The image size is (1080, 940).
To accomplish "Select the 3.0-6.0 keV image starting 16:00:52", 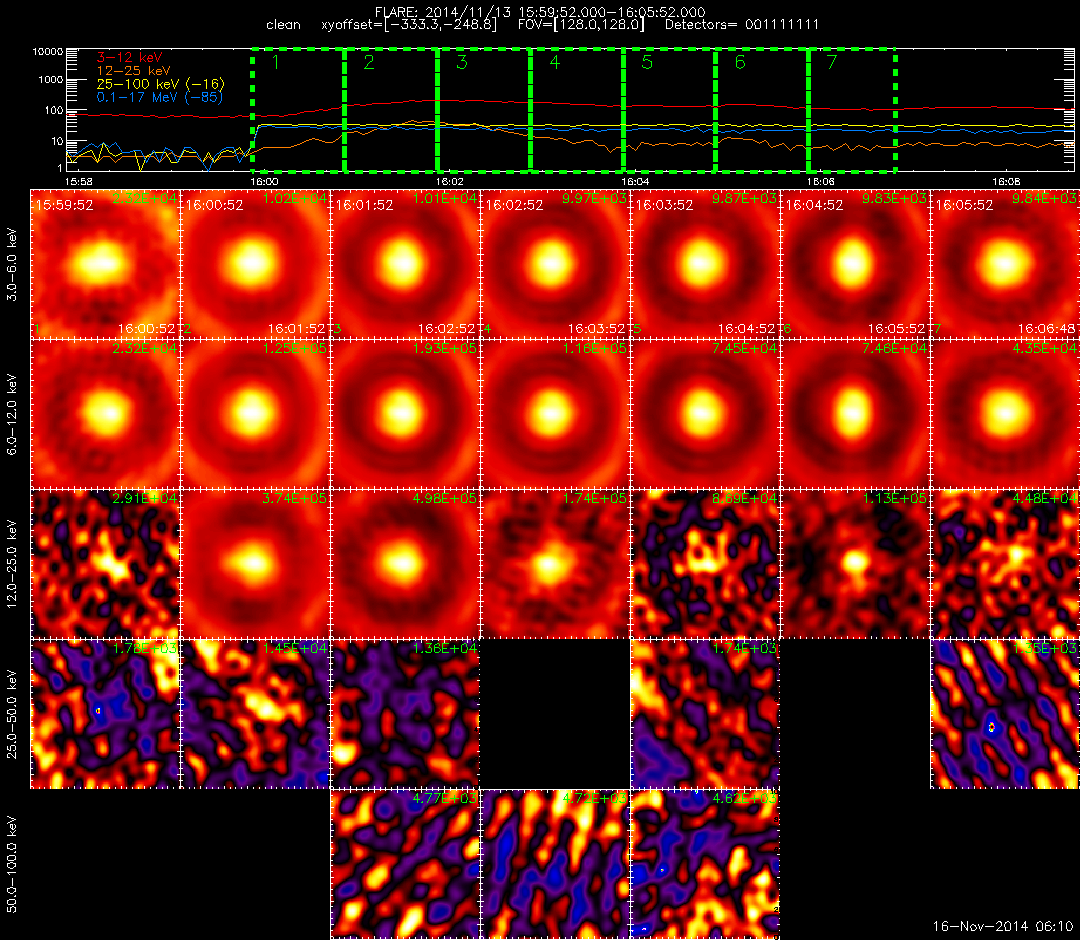I will point(256,264).
